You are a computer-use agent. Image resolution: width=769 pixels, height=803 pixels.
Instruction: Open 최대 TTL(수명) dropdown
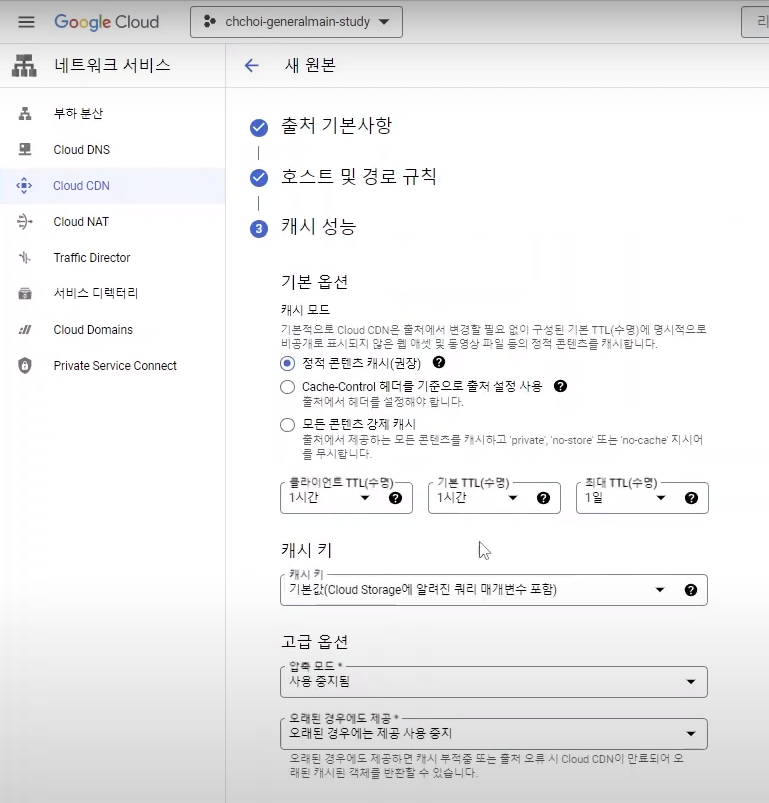pos(642,498)
